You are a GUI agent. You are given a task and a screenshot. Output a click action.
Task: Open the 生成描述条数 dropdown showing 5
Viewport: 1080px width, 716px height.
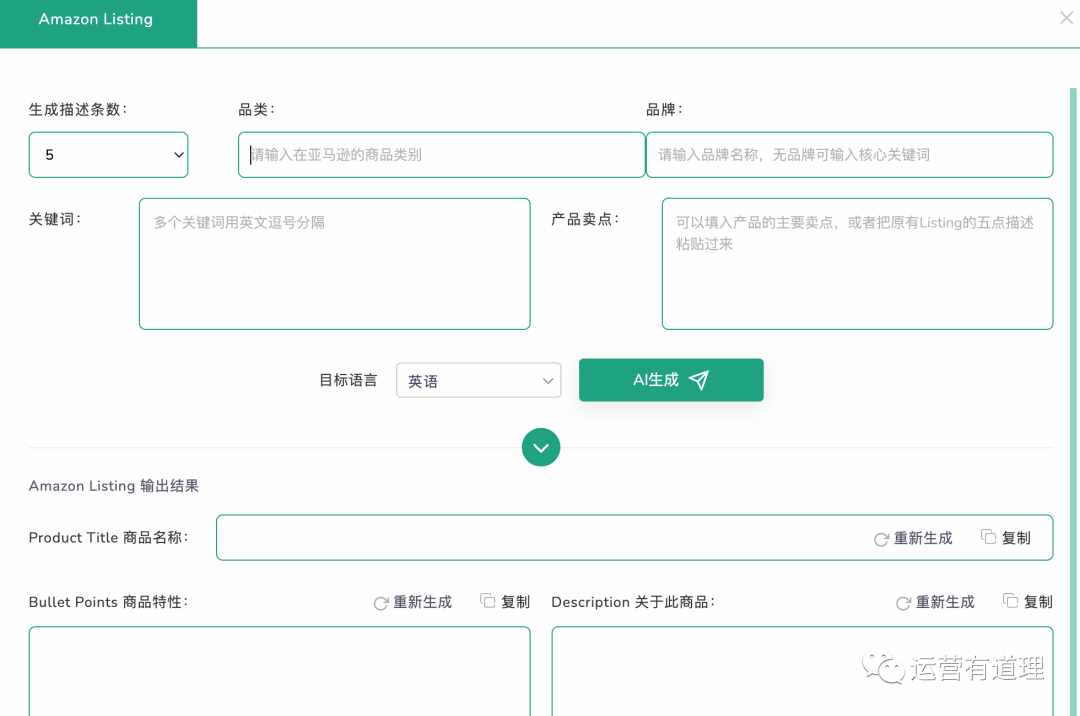108,155
